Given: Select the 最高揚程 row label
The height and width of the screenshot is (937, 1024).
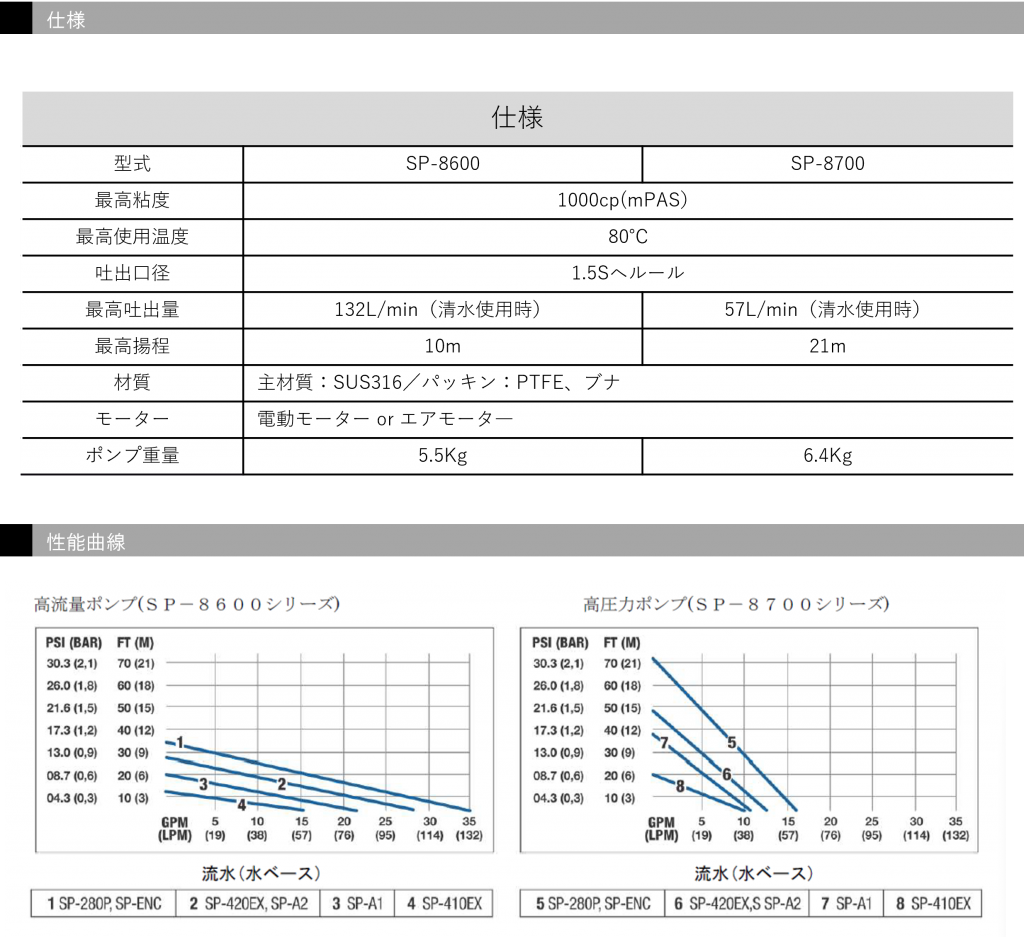Looking at the screenshot, I should point(133,346).
